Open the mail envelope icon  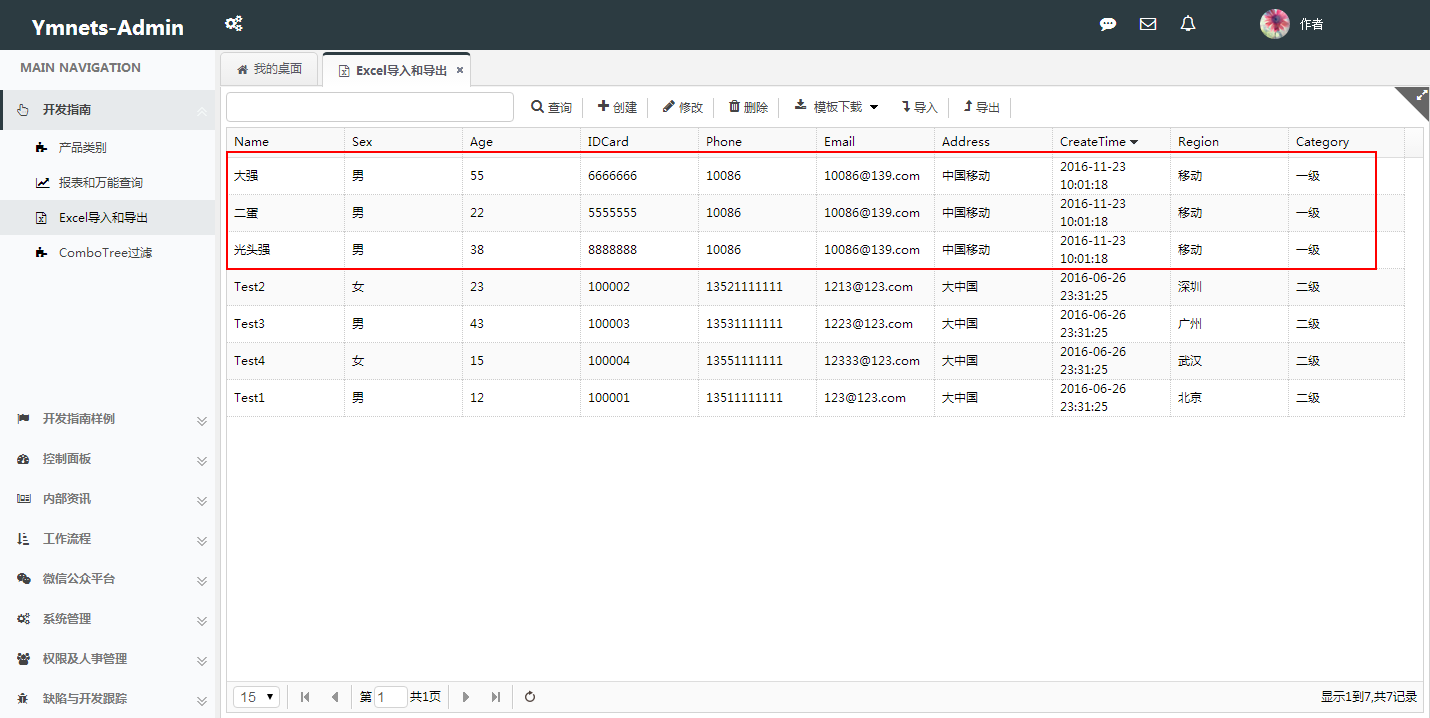[1148, 24]
